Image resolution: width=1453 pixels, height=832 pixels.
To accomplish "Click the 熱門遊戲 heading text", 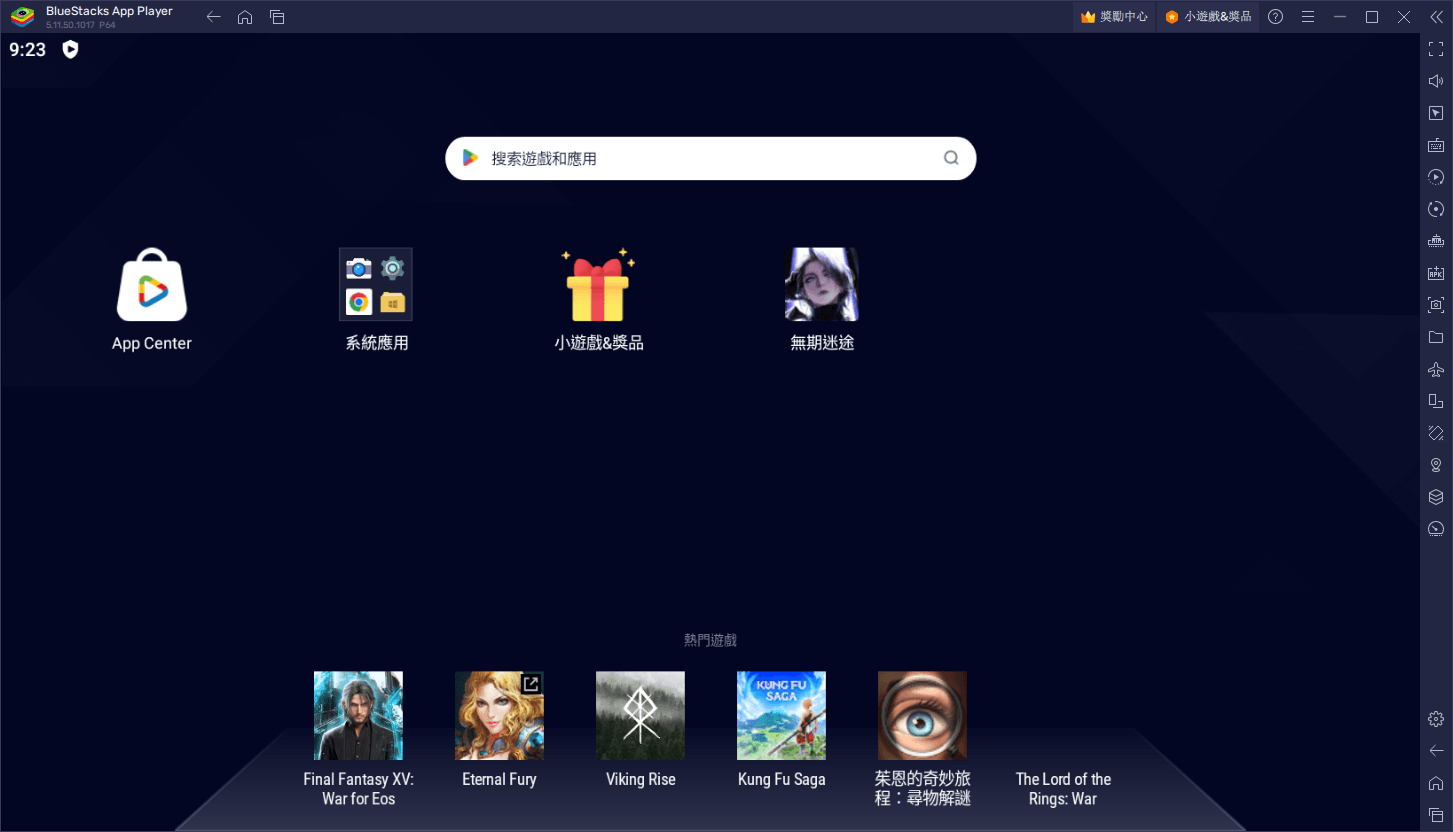I will tap(710, 640).
